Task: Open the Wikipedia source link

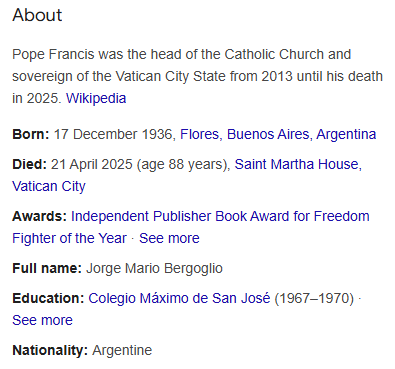Action: (96, 98)
